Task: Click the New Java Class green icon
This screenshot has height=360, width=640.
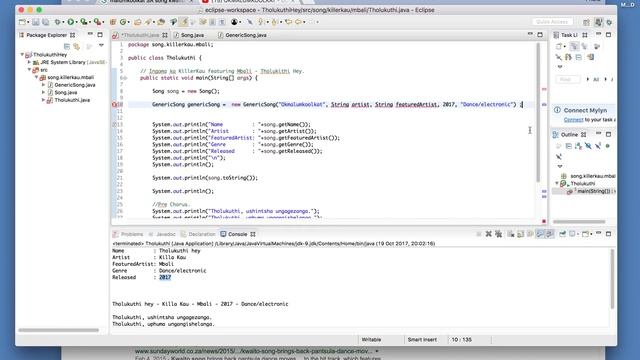Action: (122, 22)
